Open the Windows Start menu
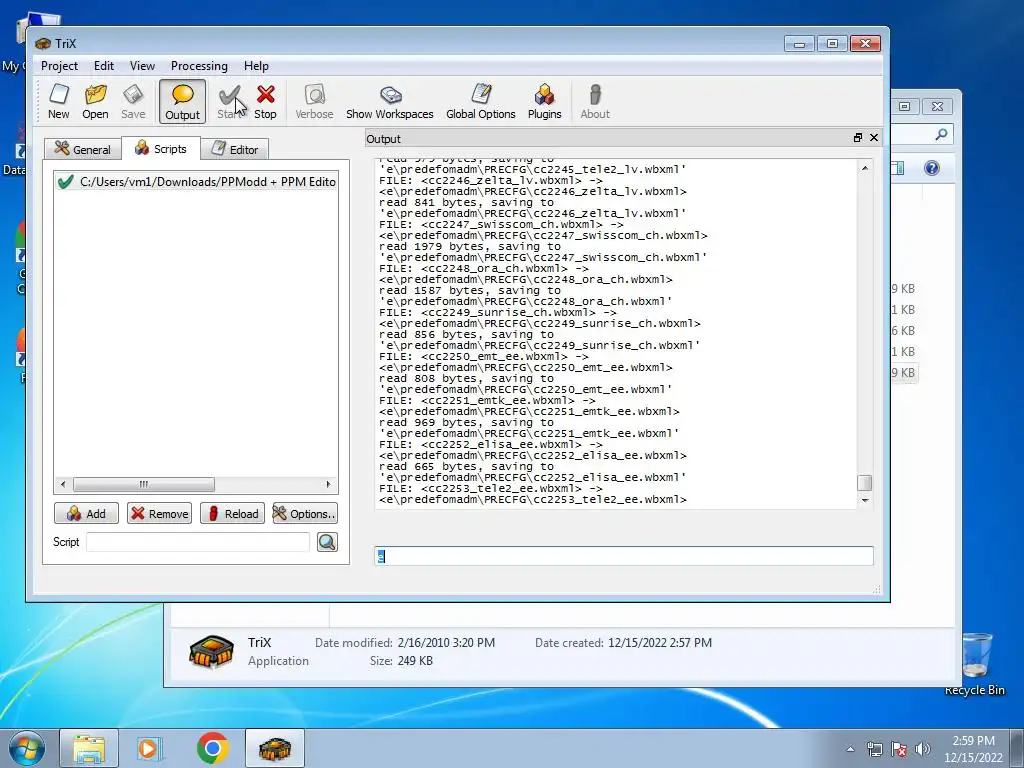1024x768 pixels. point(26,748)
